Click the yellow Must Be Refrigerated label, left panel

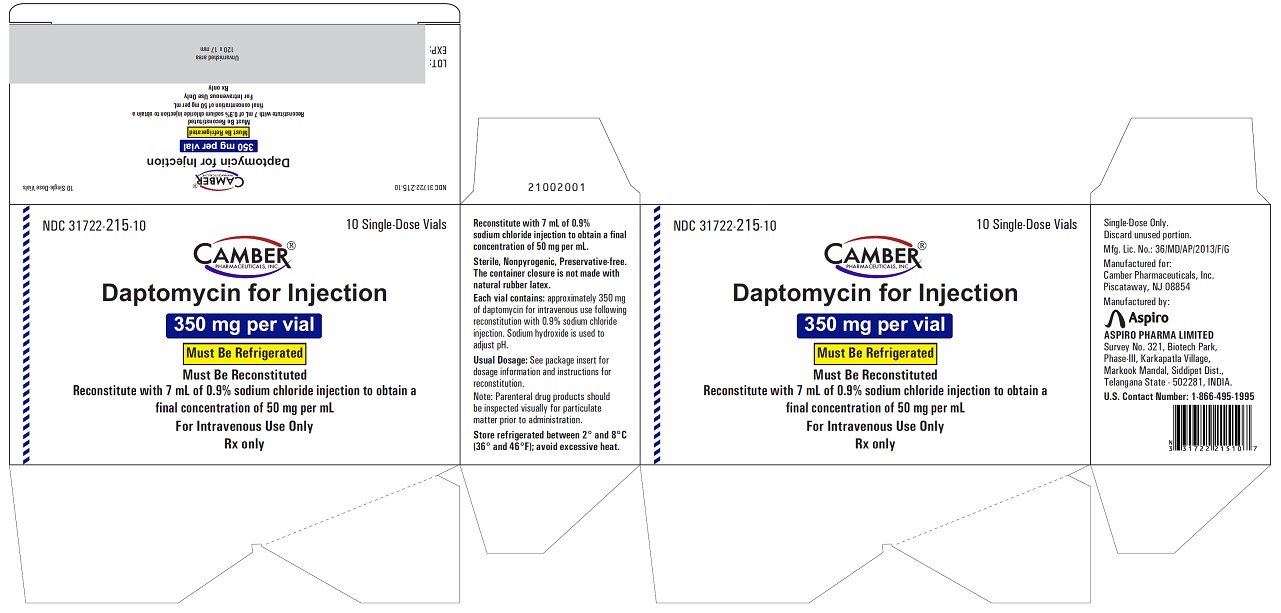point(244,353)
